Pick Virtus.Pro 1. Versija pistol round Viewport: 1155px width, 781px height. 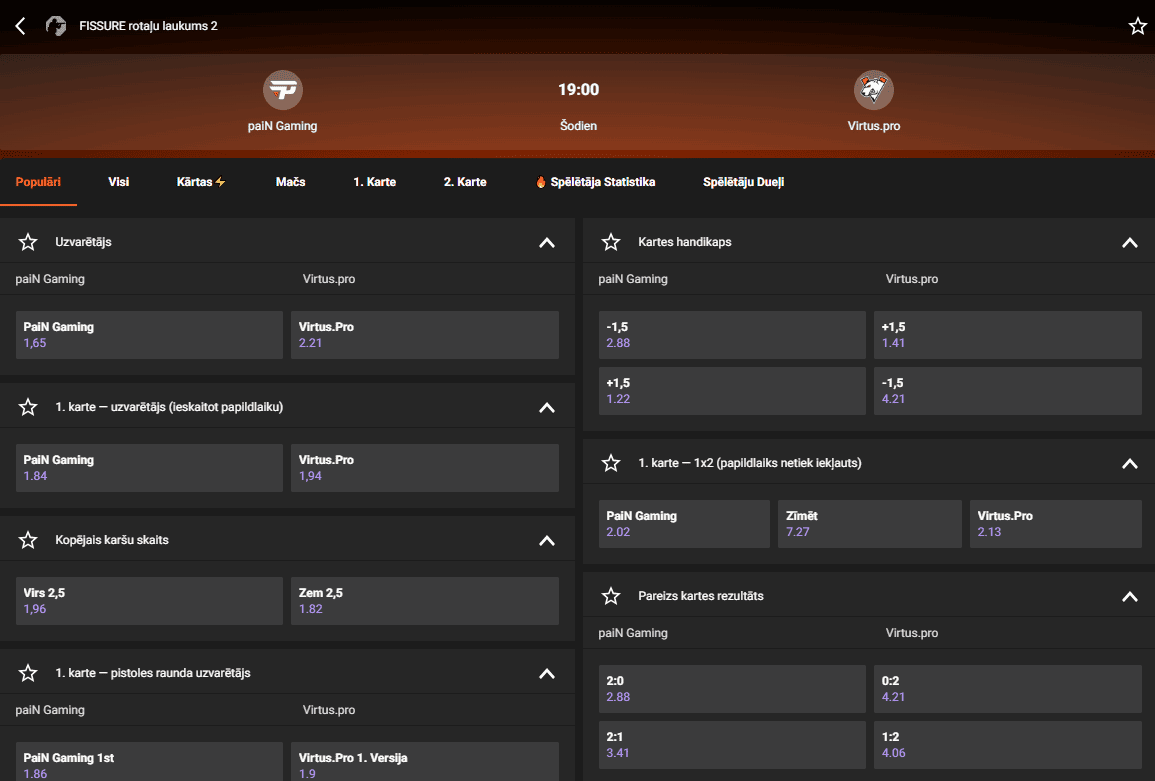425,762
